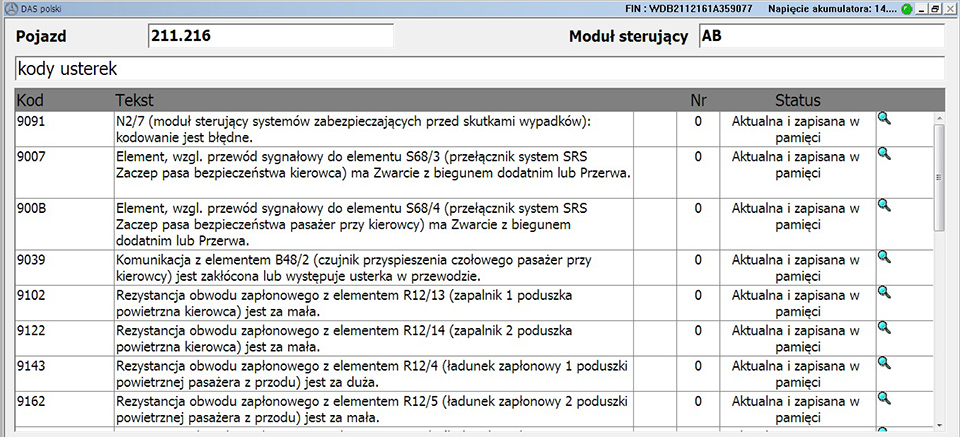Click the 'Napięcie akumulatora' readout

(x=833, y=9)
